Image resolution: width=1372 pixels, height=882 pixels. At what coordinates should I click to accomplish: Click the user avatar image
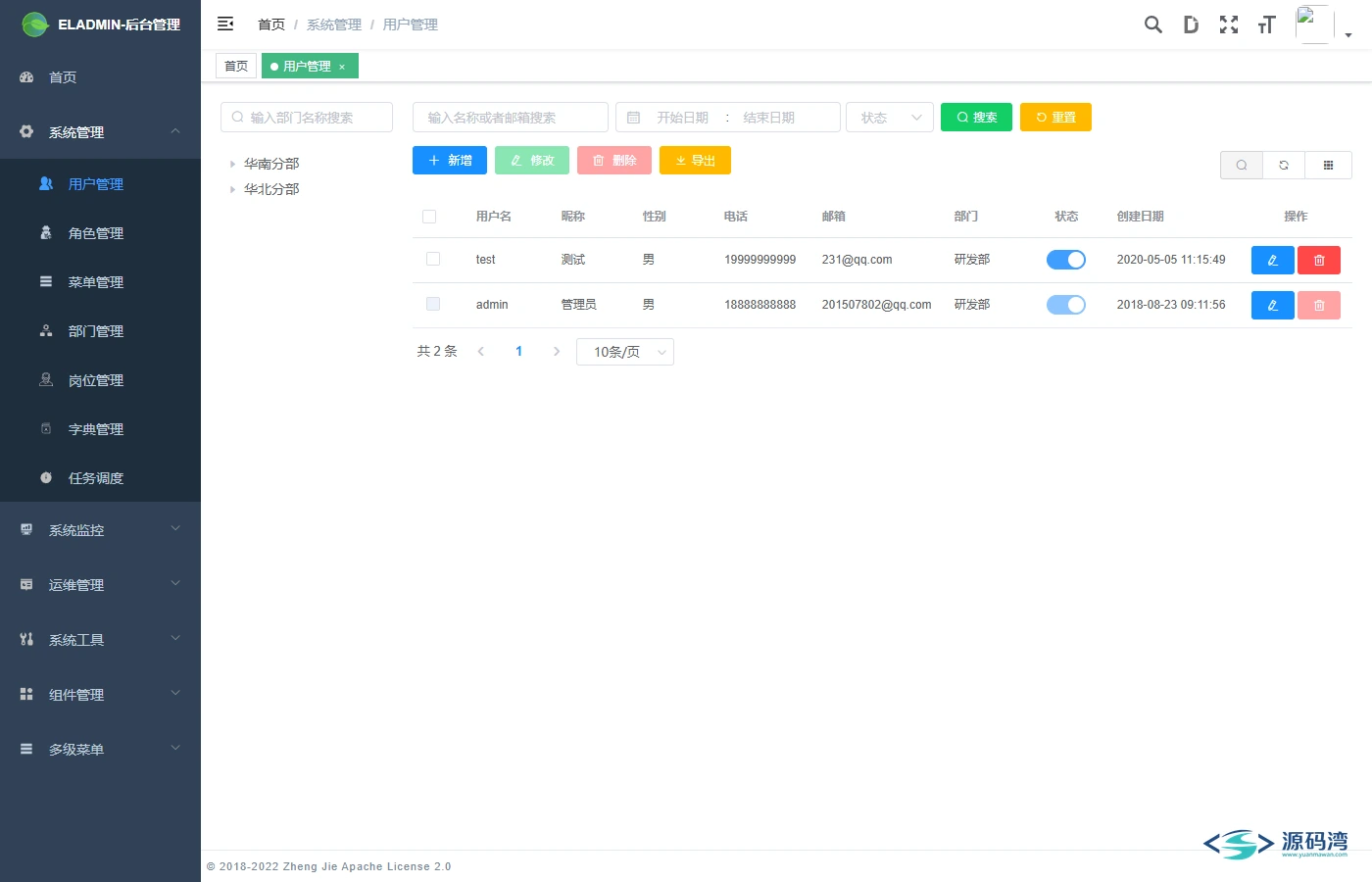coord(1314,24)
